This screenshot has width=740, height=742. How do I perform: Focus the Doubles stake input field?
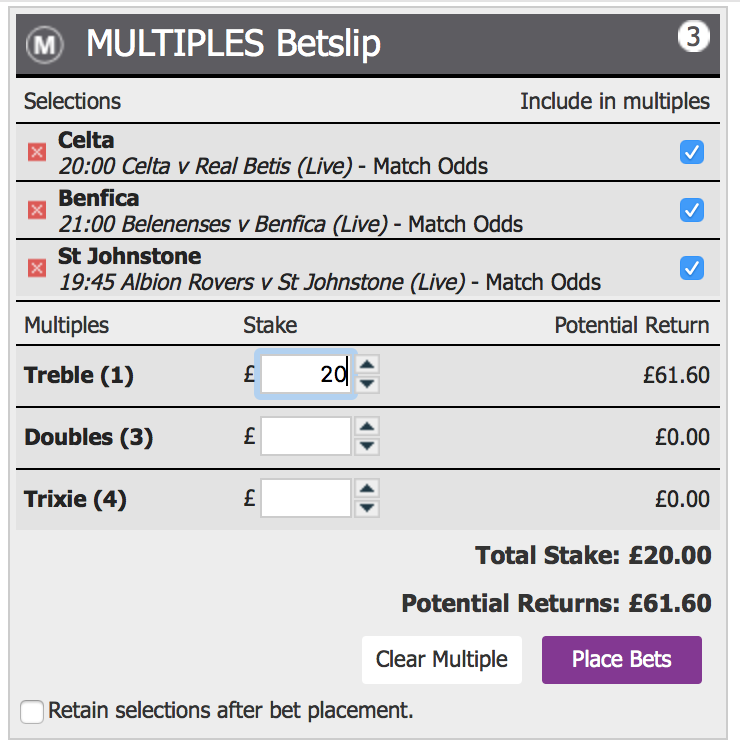click(306, 437)
